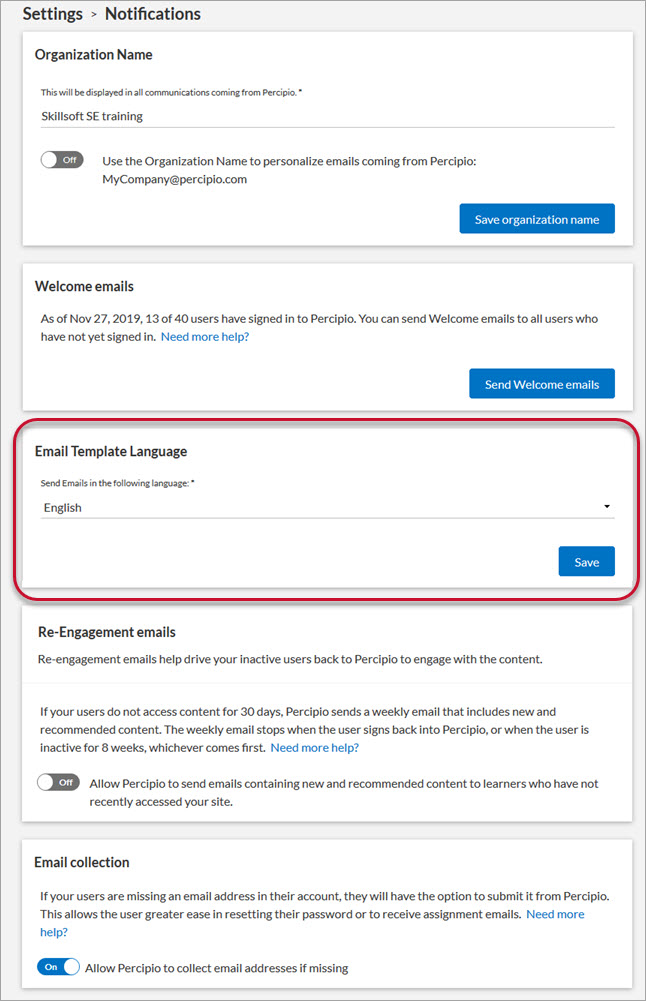This screenshot has width=646, height=1001.
Task: Save the Email Template Language setting
Action: (x=586, y=562)
